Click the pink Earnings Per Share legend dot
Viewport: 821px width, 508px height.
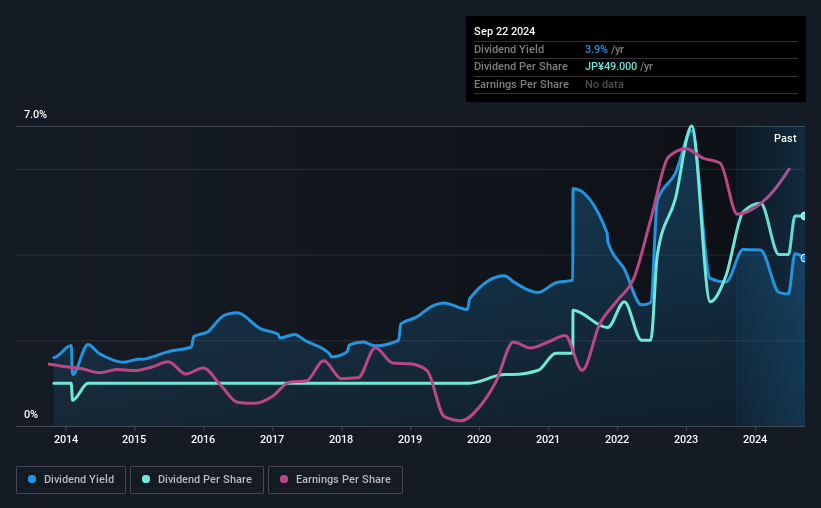pos(284,479)
